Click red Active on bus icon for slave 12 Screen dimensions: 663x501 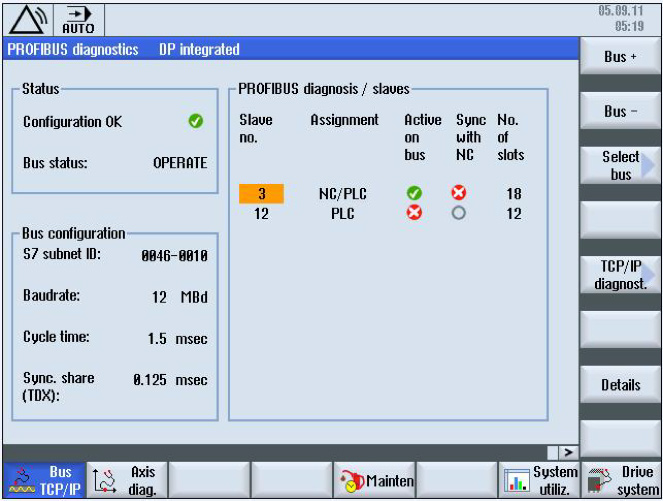pyautogui.click(x=414, y=213)
